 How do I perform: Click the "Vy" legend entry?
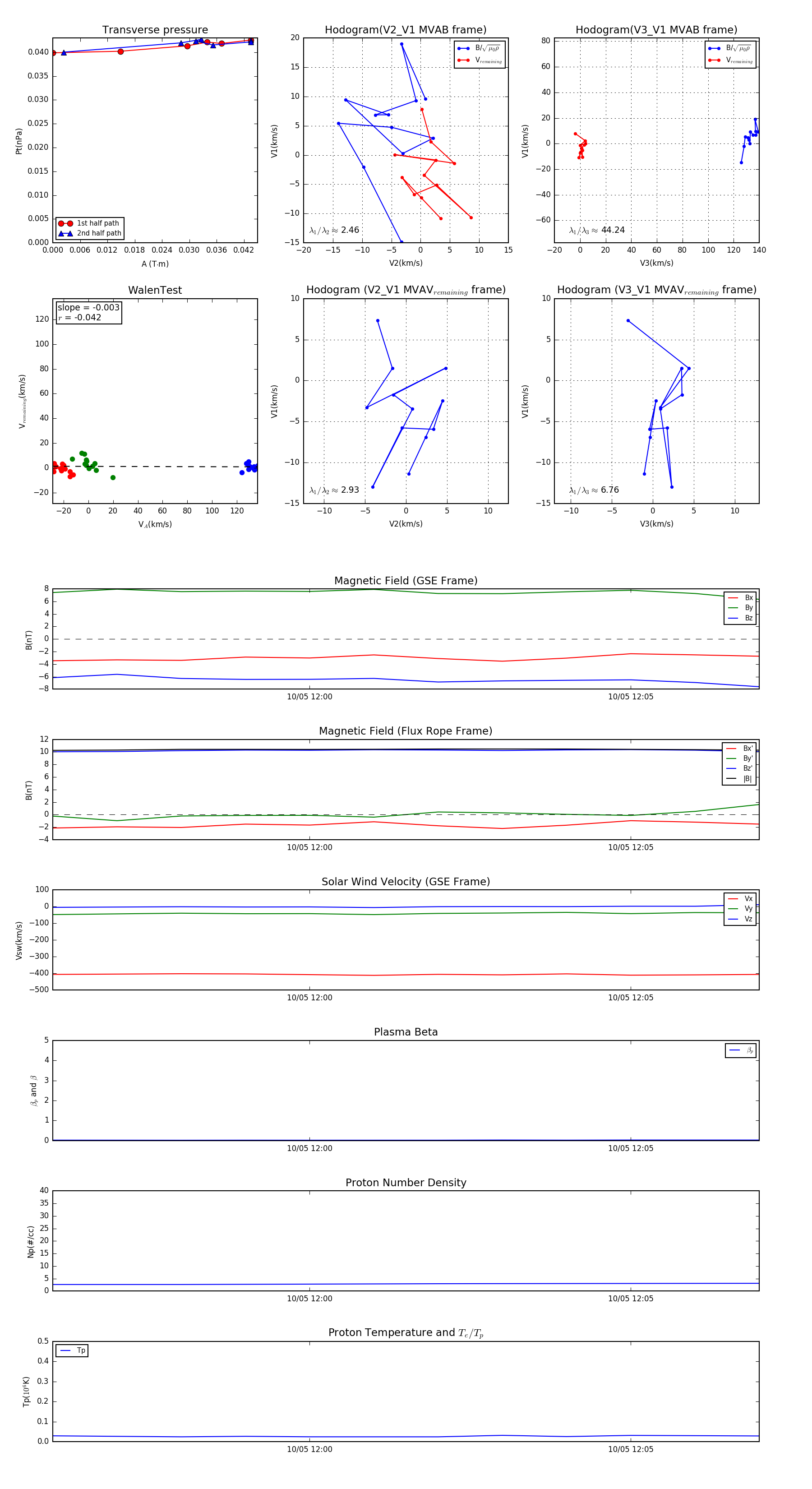pos(740,909)
